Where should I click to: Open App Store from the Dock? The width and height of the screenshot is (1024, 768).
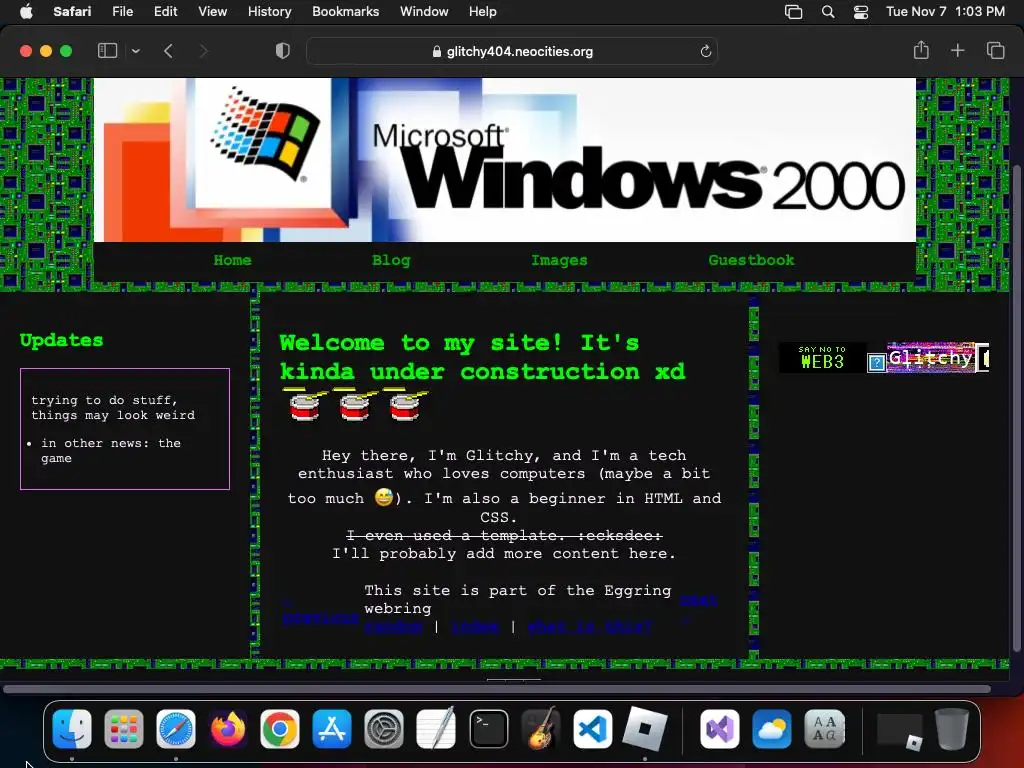pyautogui.click(x=332, y=729)
